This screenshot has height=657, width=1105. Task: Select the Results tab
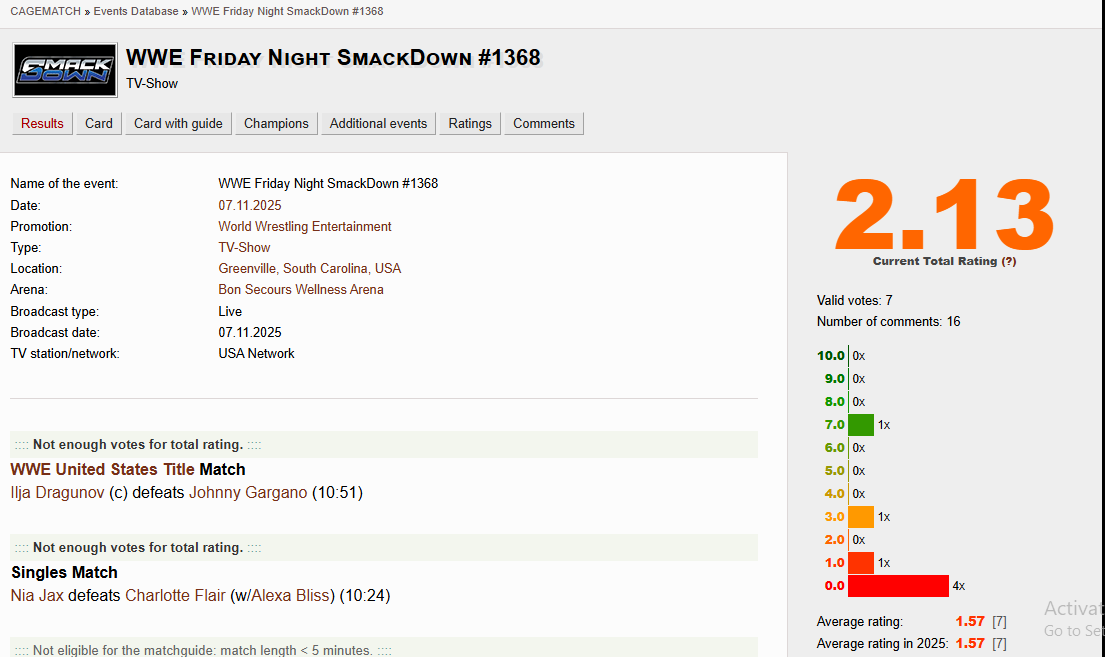42,123
